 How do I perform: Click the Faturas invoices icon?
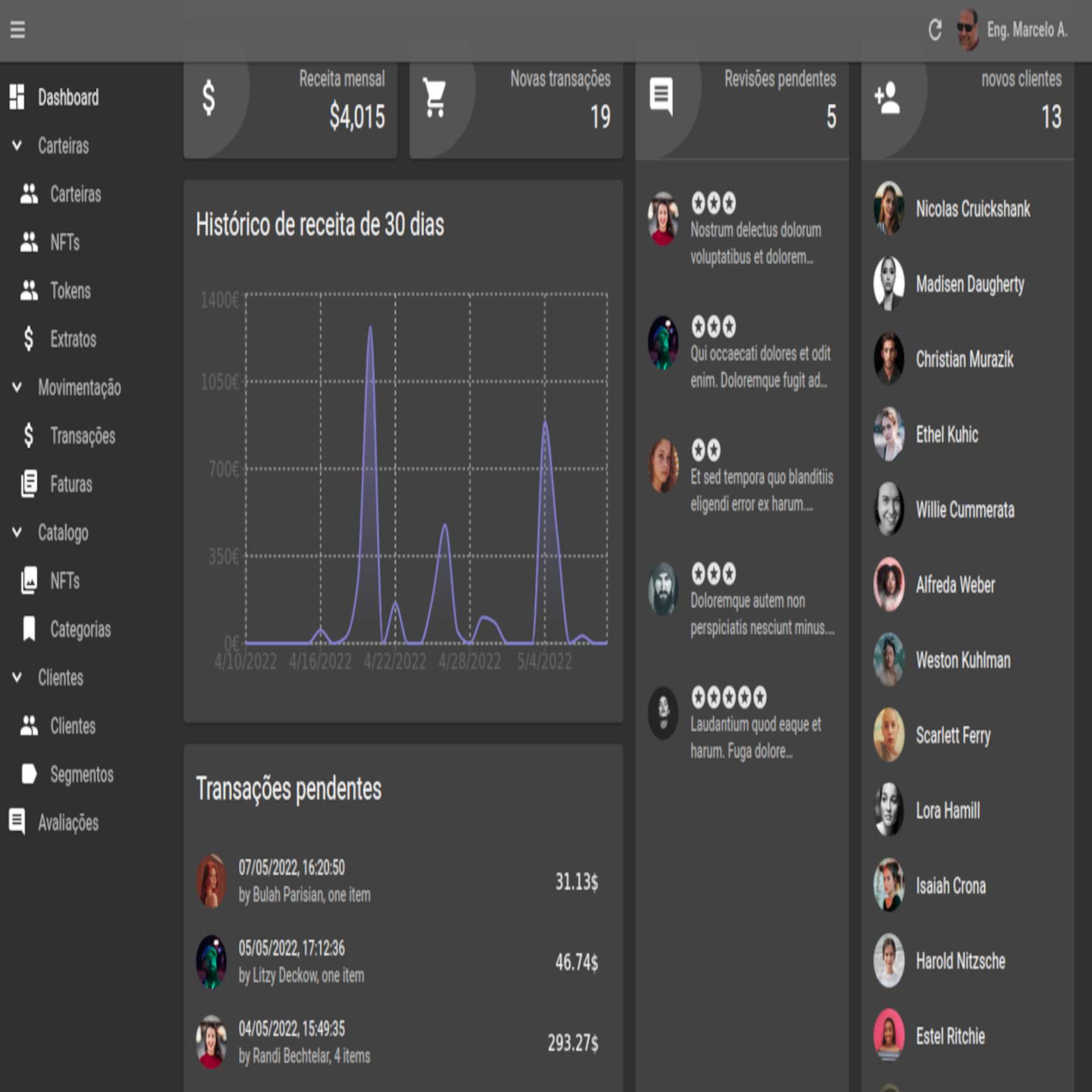point(29,484)
